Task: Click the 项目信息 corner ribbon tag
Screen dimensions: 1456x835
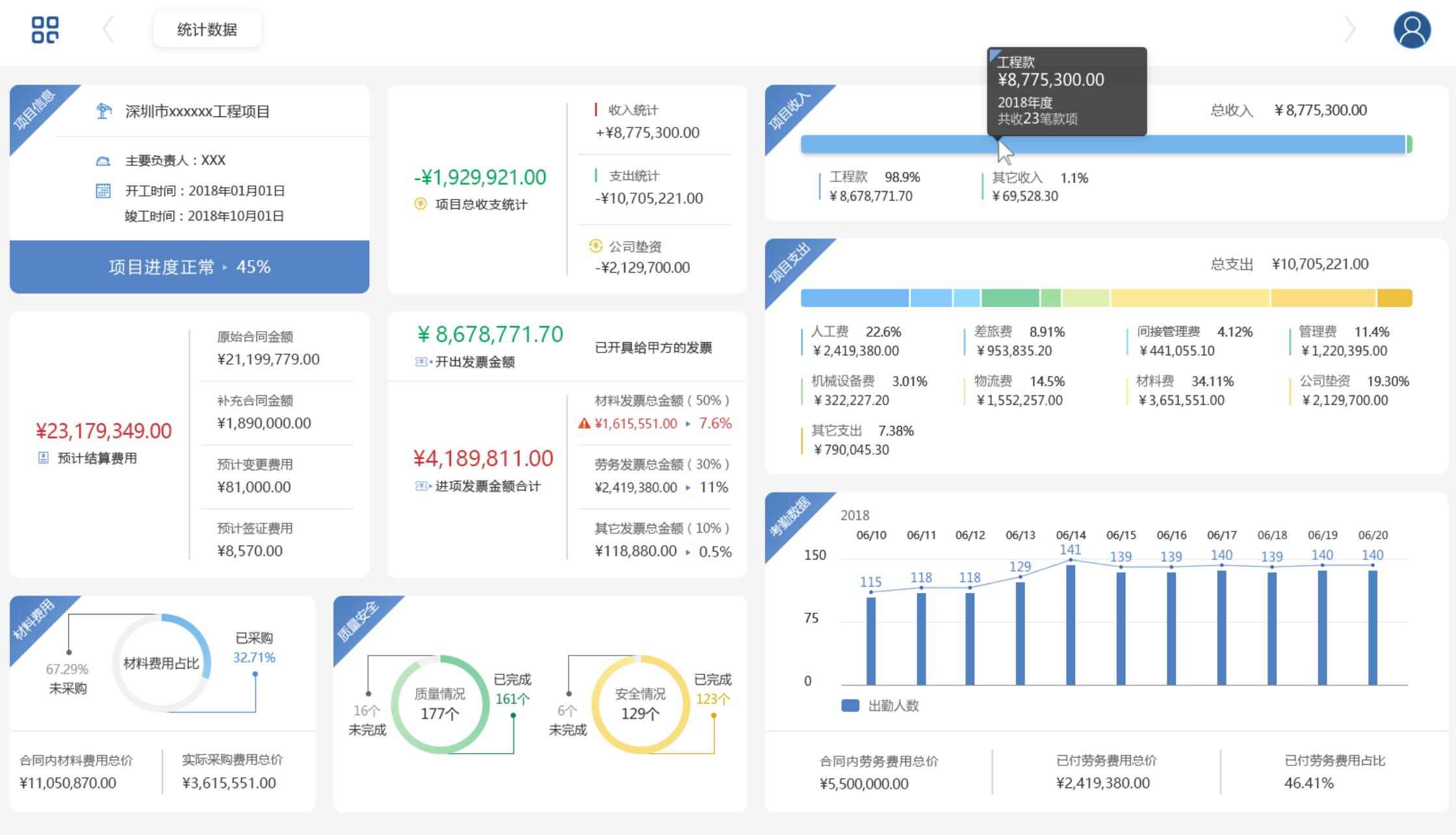Action: click(x=35, y=110)
